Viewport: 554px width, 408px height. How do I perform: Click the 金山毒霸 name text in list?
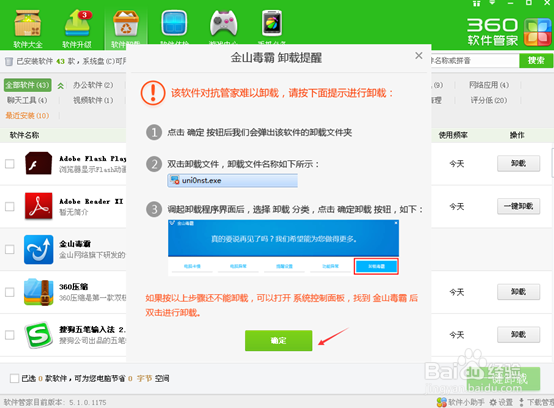(x=75, y=244)
